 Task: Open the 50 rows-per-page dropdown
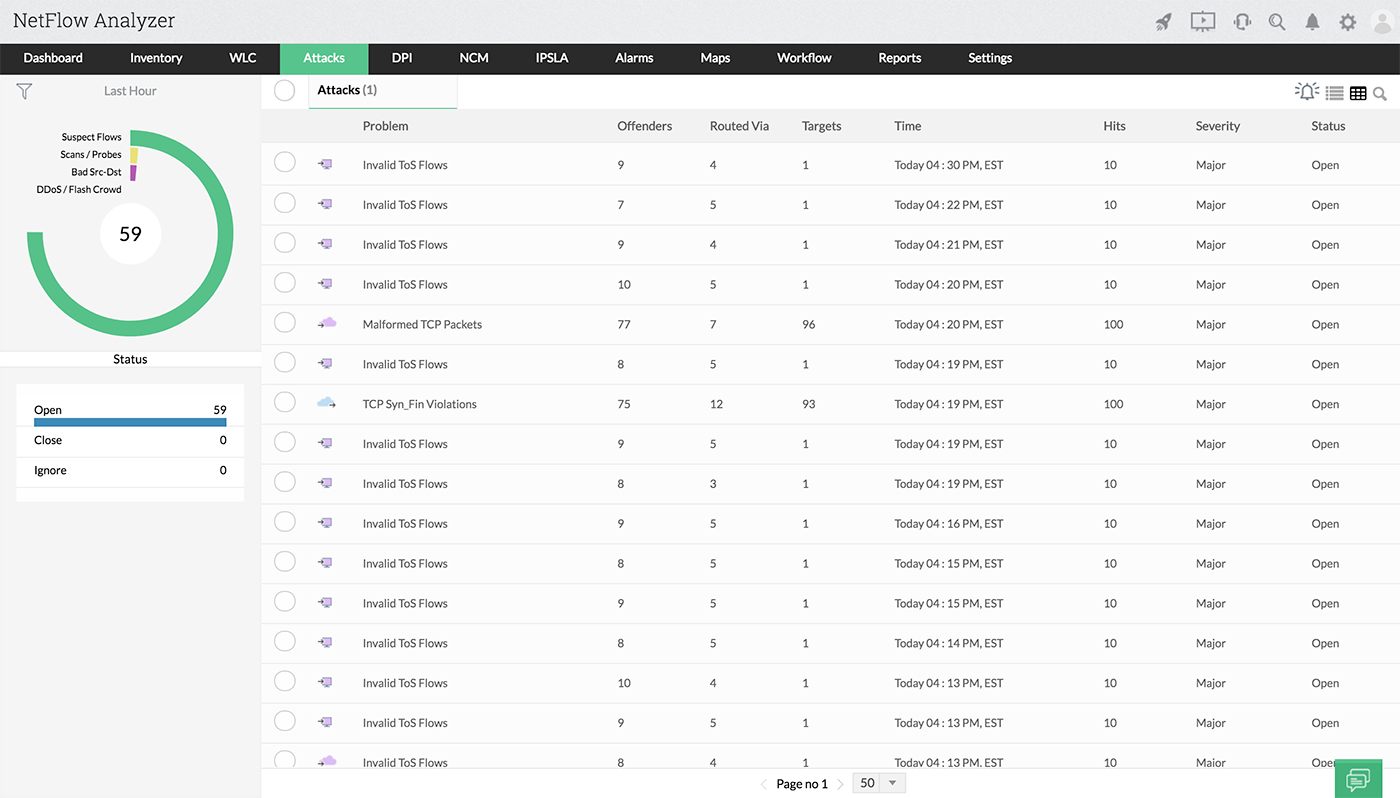[x=879, y=784]
